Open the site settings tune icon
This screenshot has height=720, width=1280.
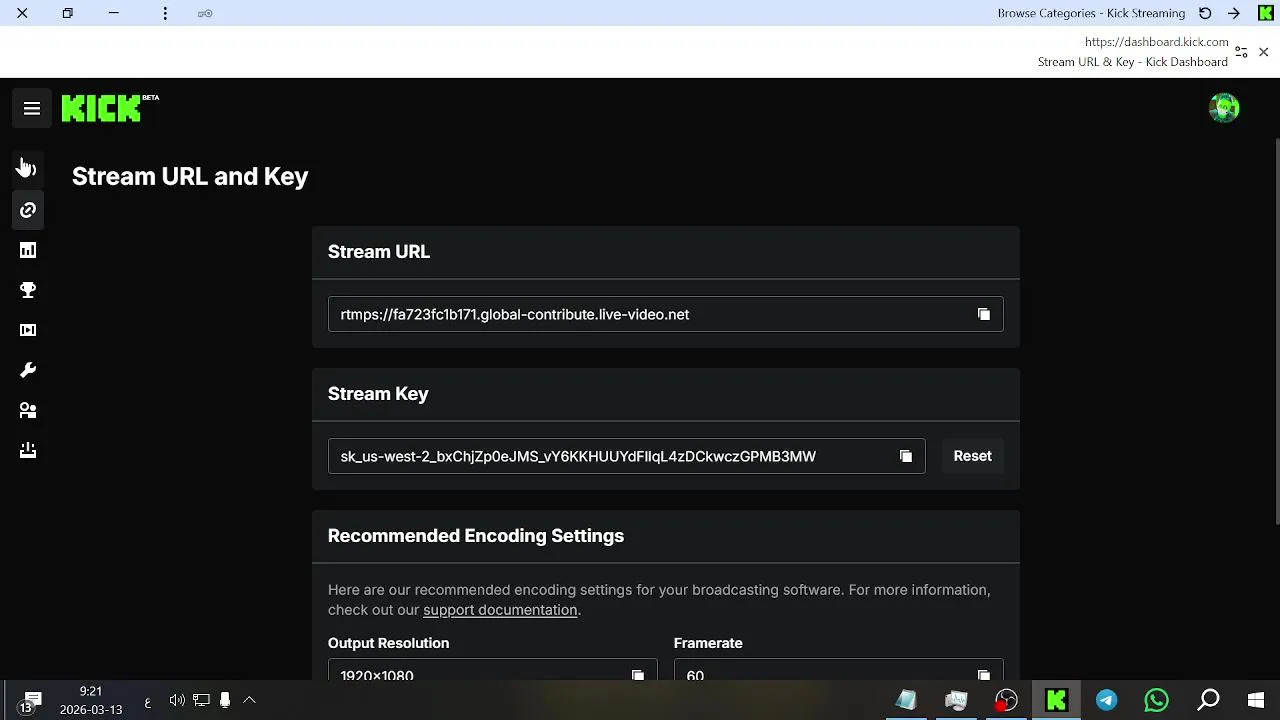(x=1241, y=52)
